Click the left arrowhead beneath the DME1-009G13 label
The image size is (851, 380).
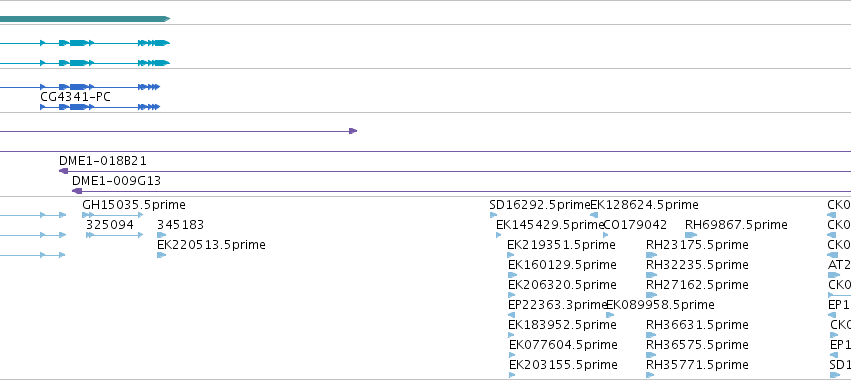tap(77, 191)
